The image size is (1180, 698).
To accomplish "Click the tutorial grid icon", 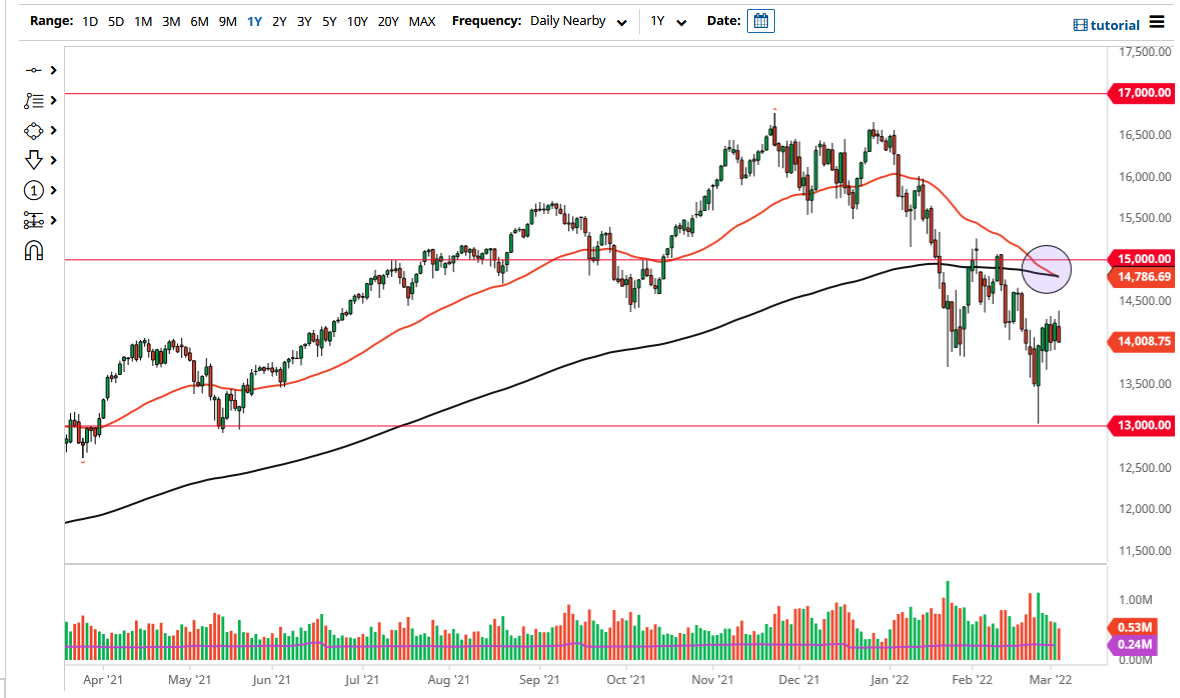I will click(1083, 24).
